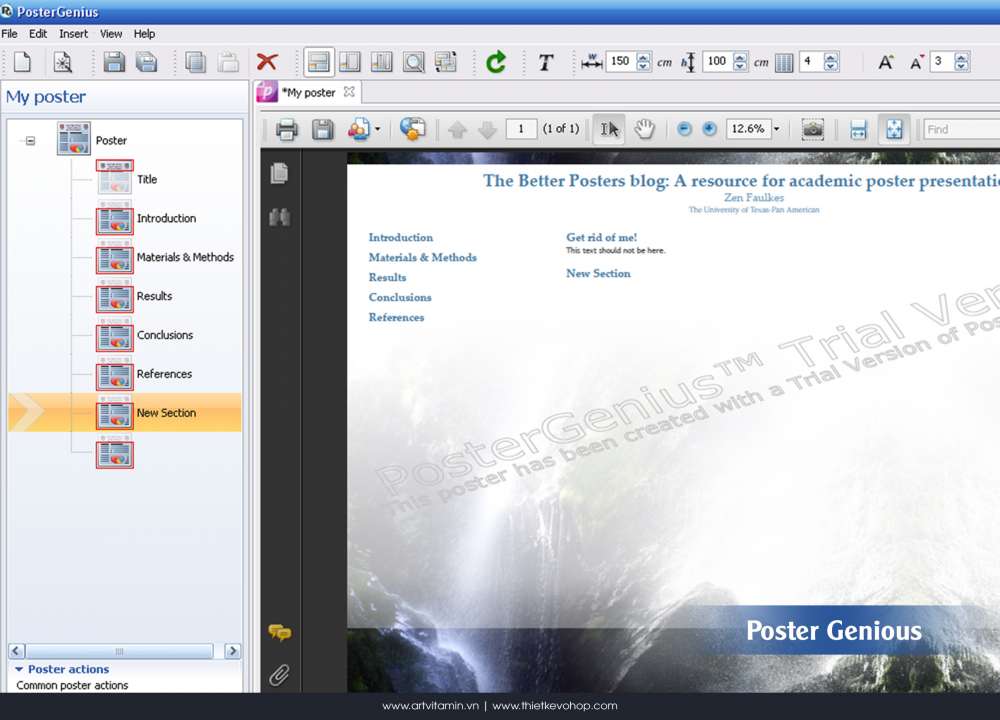This screenshot has width=1000, height=720.
Task: Click the Find search field
Action: click(x=960, y=129)
